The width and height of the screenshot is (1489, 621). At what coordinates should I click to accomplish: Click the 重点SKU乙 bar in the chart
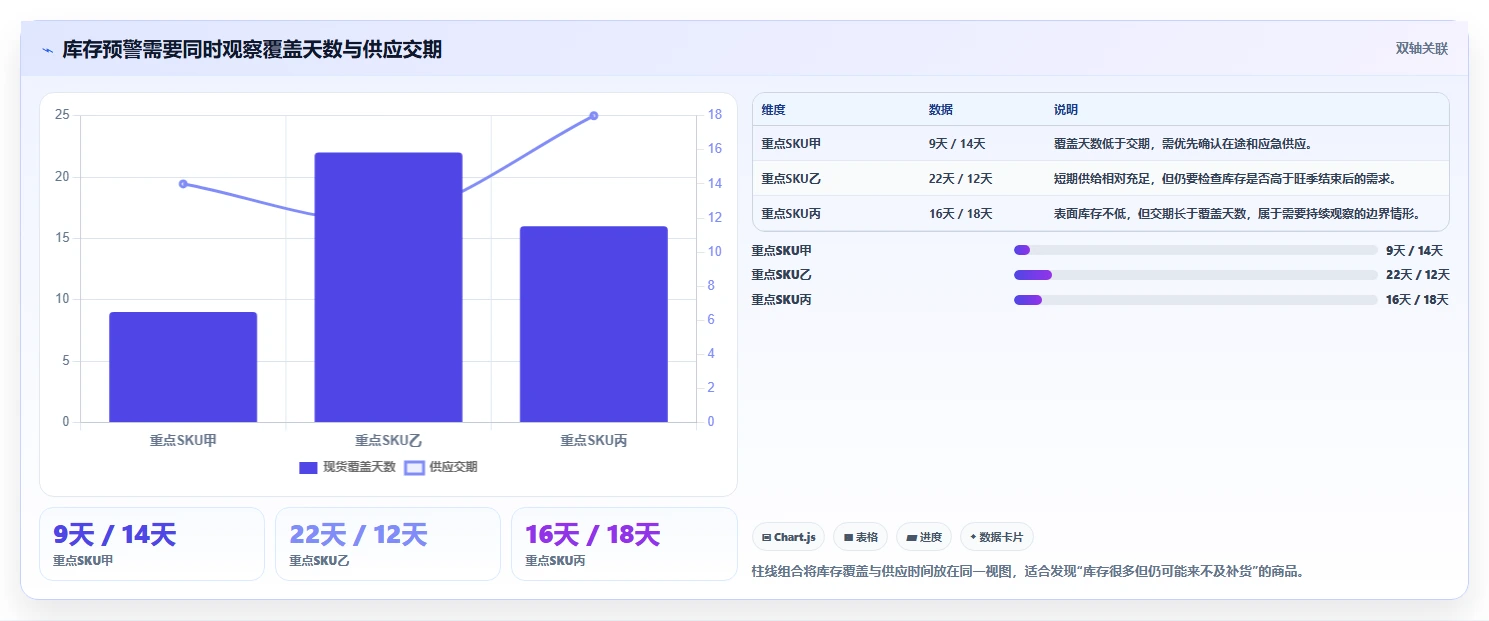[388, 287]
